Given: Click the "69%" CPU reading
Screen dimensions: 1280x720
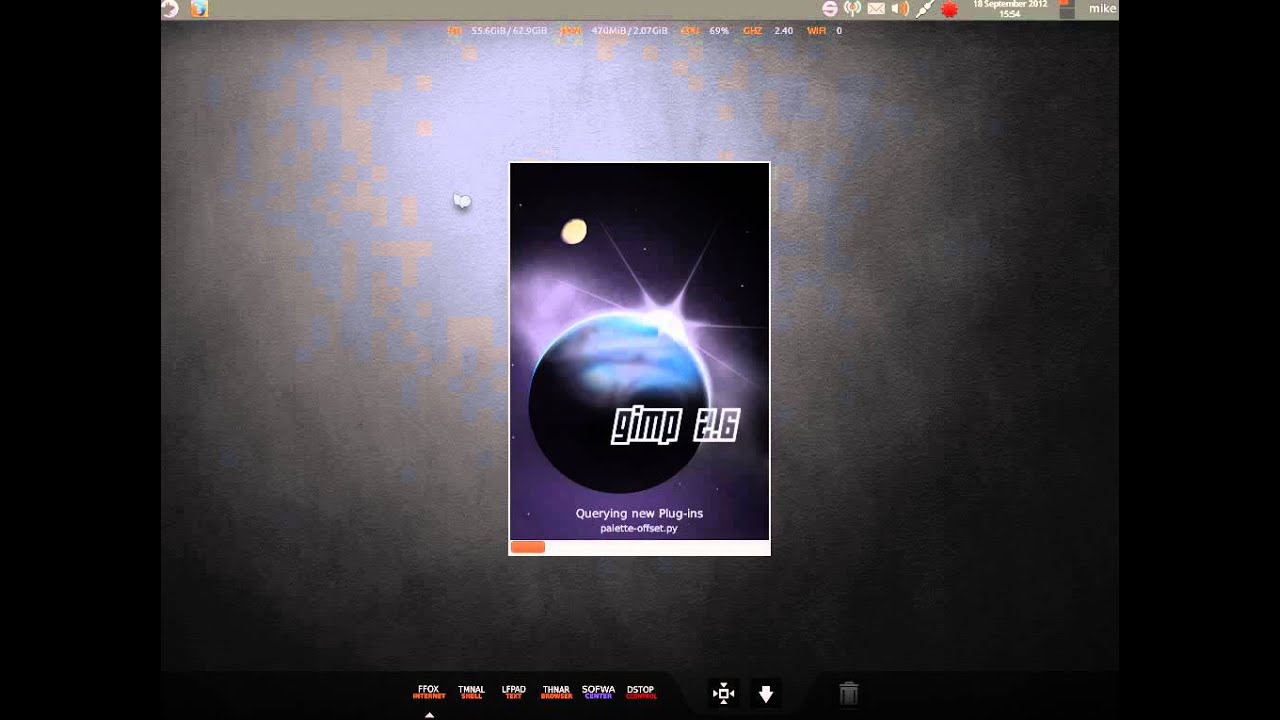Looking at the screenshot, I should (x=719, y=31).
